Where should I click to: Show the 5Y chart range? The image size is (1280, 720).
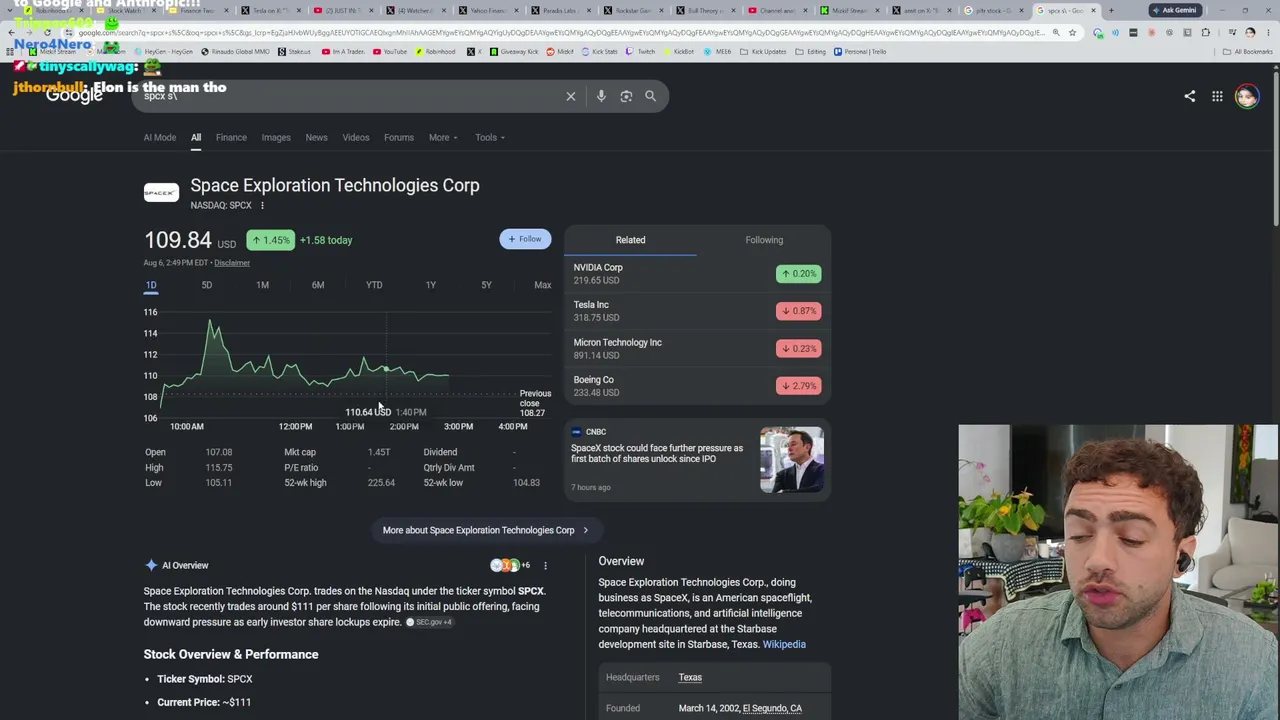pos(486,285)
